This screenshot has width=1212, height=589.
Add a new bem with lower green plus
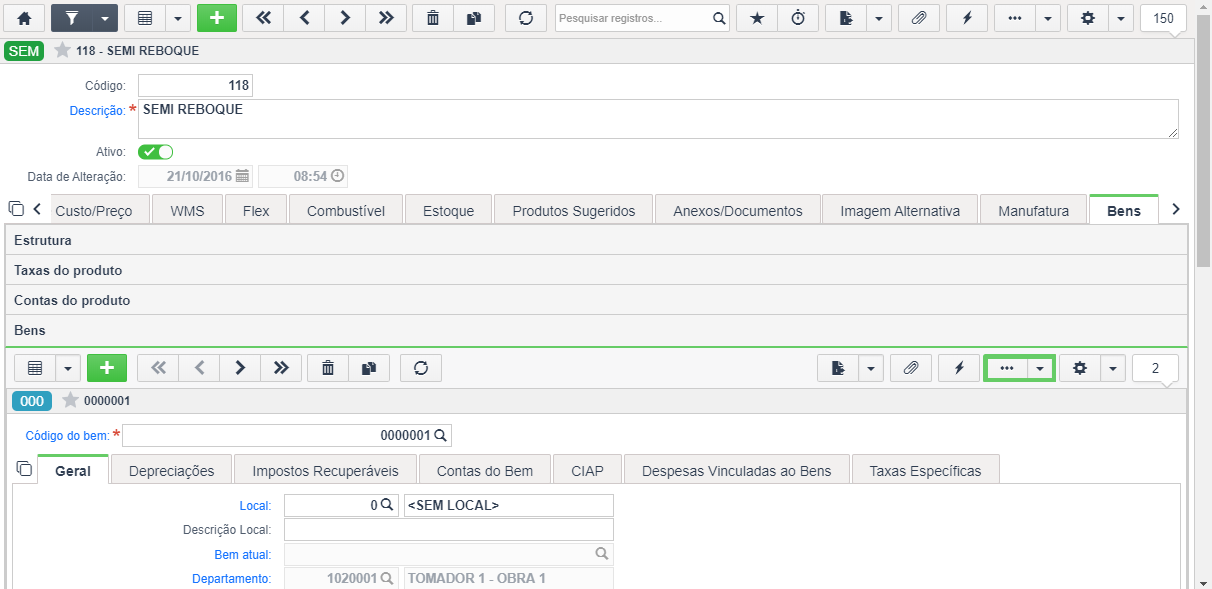point(107,368)
